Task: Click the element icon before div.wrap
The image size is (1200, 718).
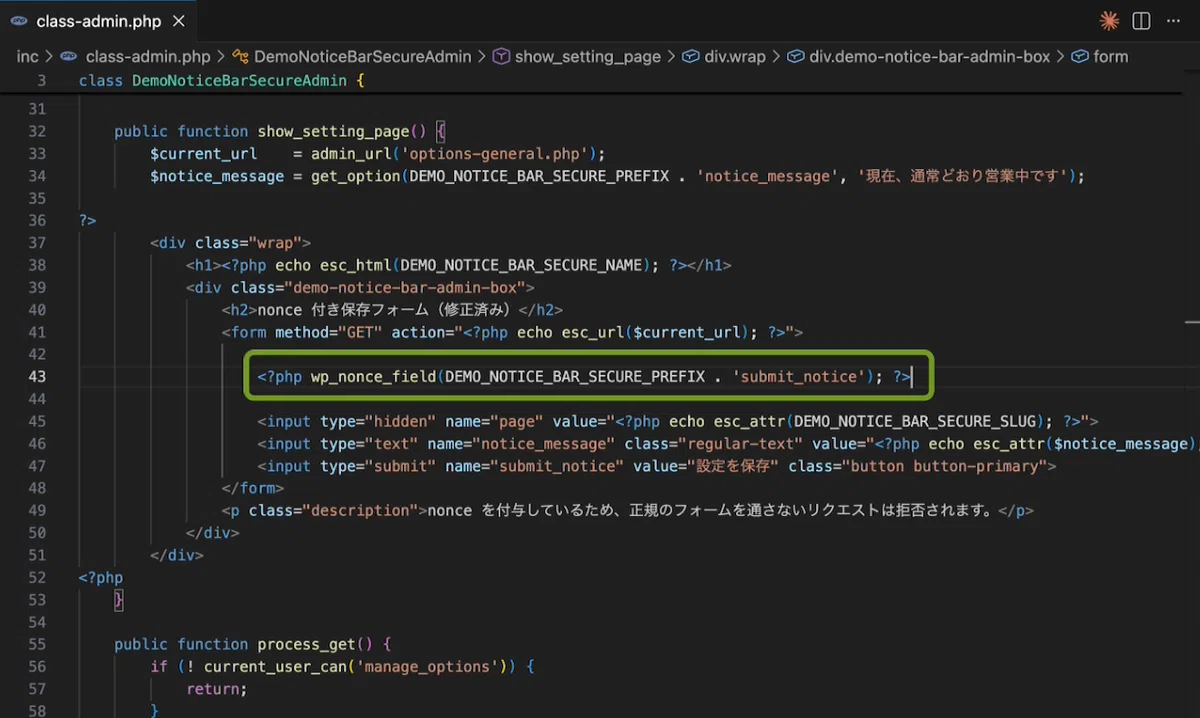Action: tap(691, 57)
